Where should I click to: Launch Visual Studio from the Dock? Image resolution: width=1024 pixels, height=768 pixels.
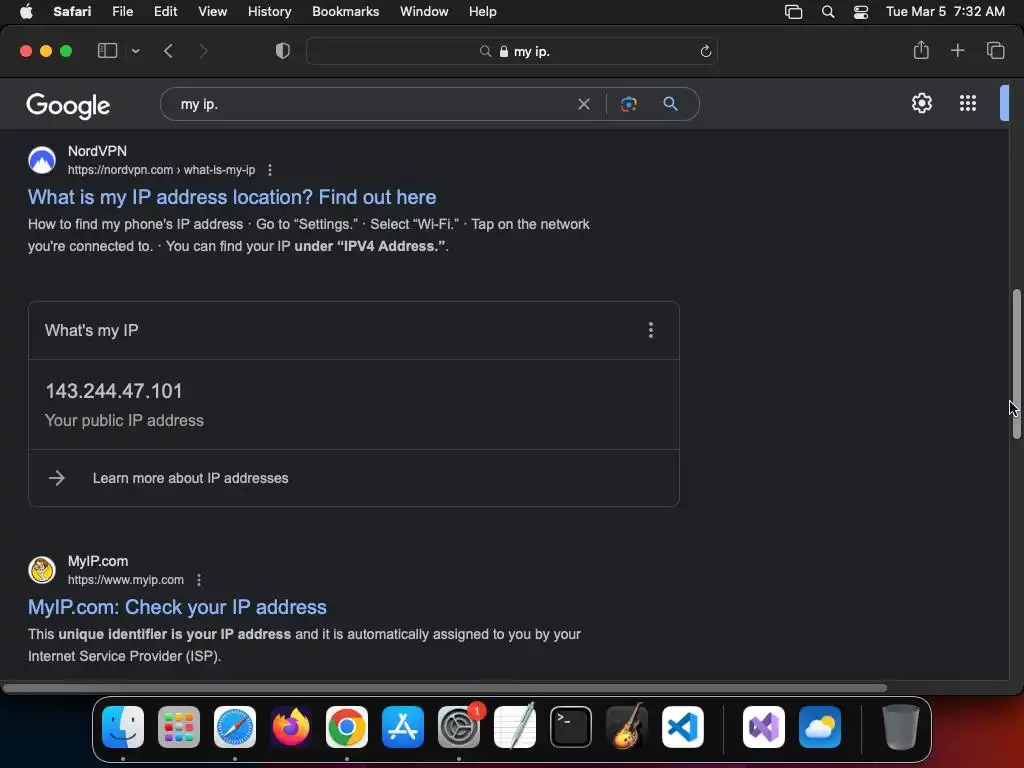[x=764, y=727]
